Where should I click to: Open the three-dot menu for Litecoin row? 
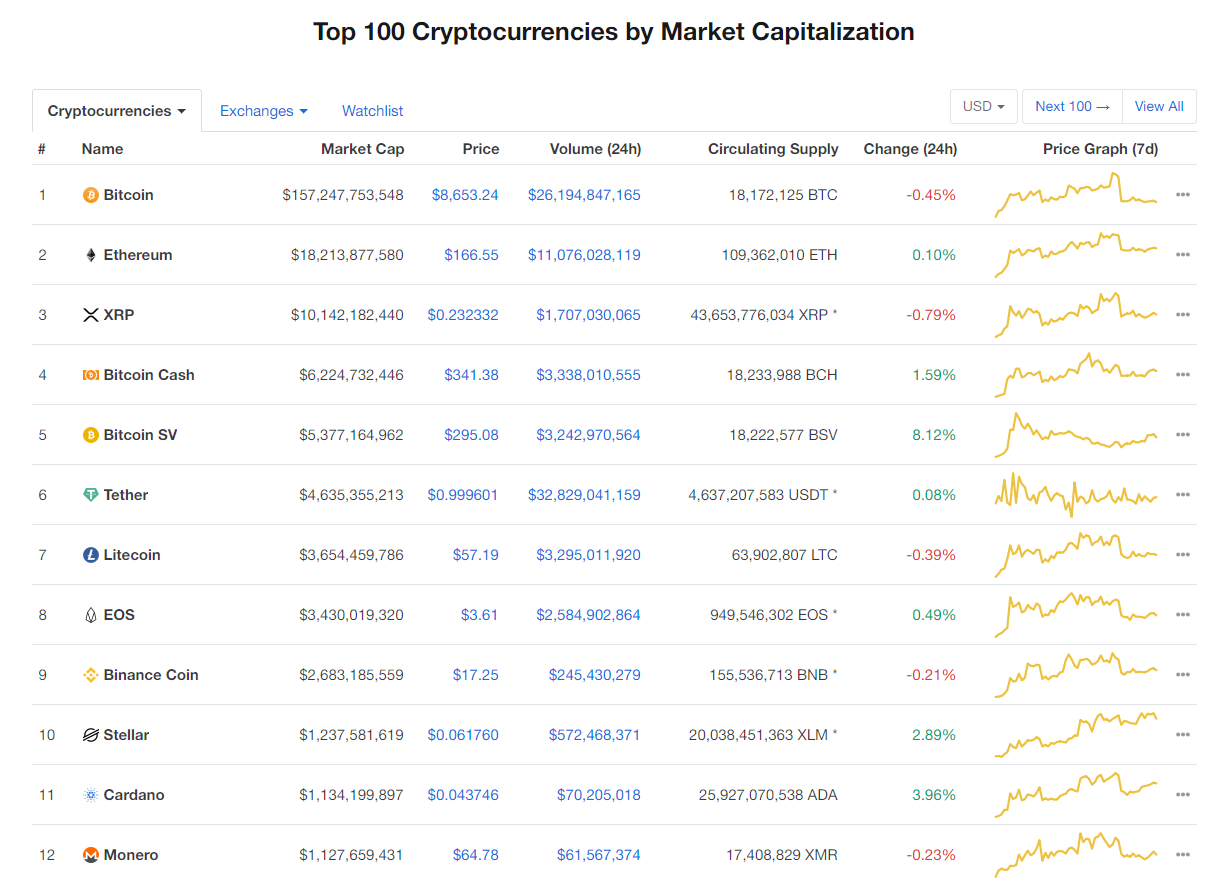pos(1183,555)
